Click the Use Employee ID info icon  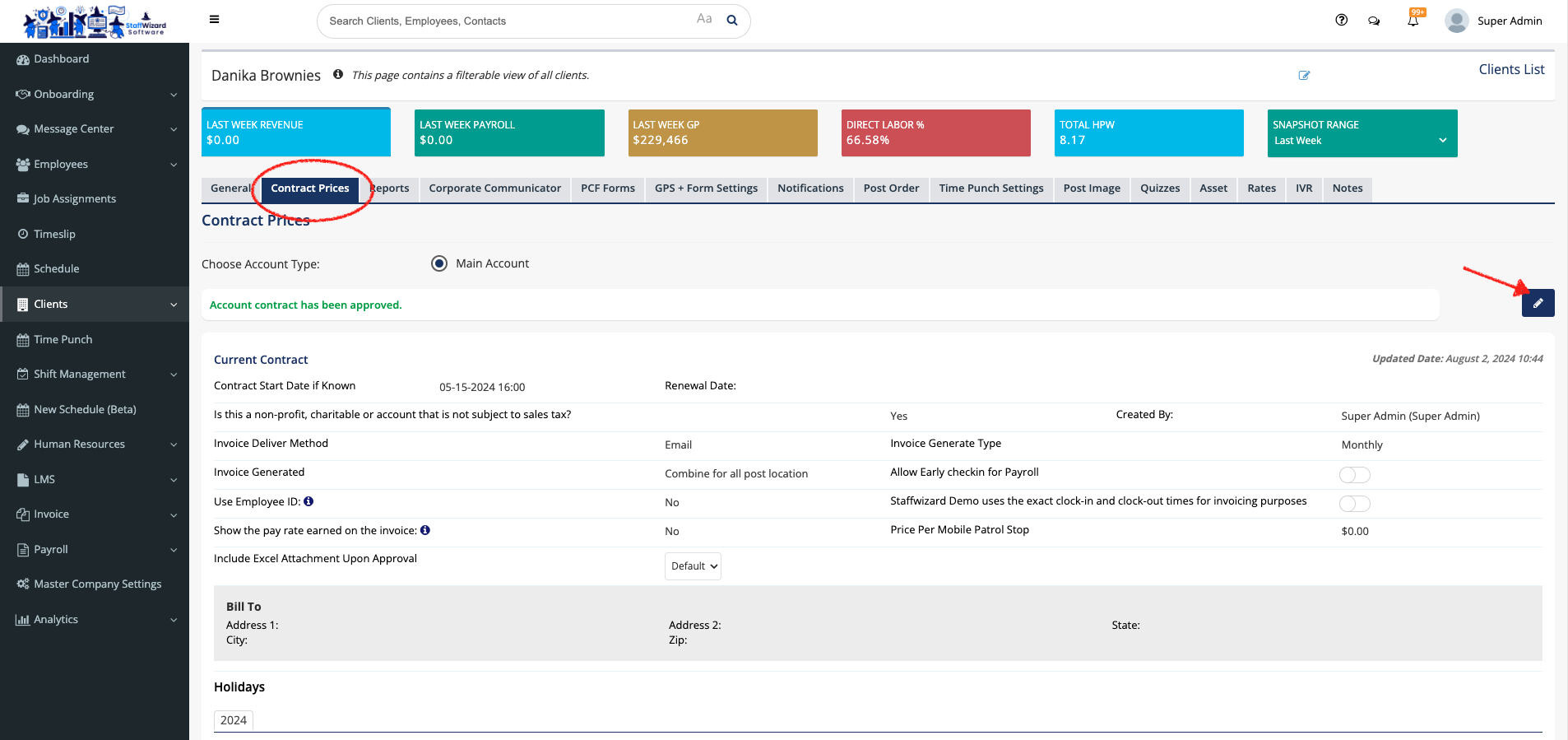(x=308, y=501)
